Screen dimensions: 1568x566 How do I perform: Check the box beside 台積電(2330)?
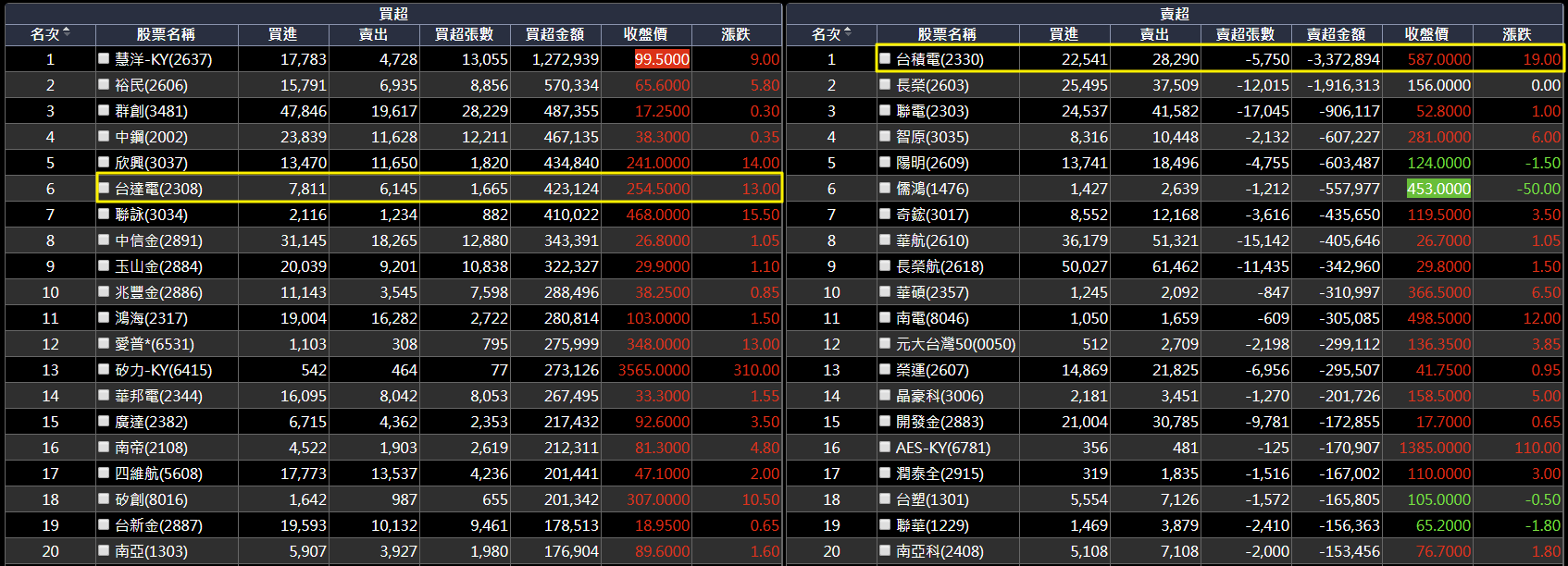pyautogui.click(x=885, y=58)
